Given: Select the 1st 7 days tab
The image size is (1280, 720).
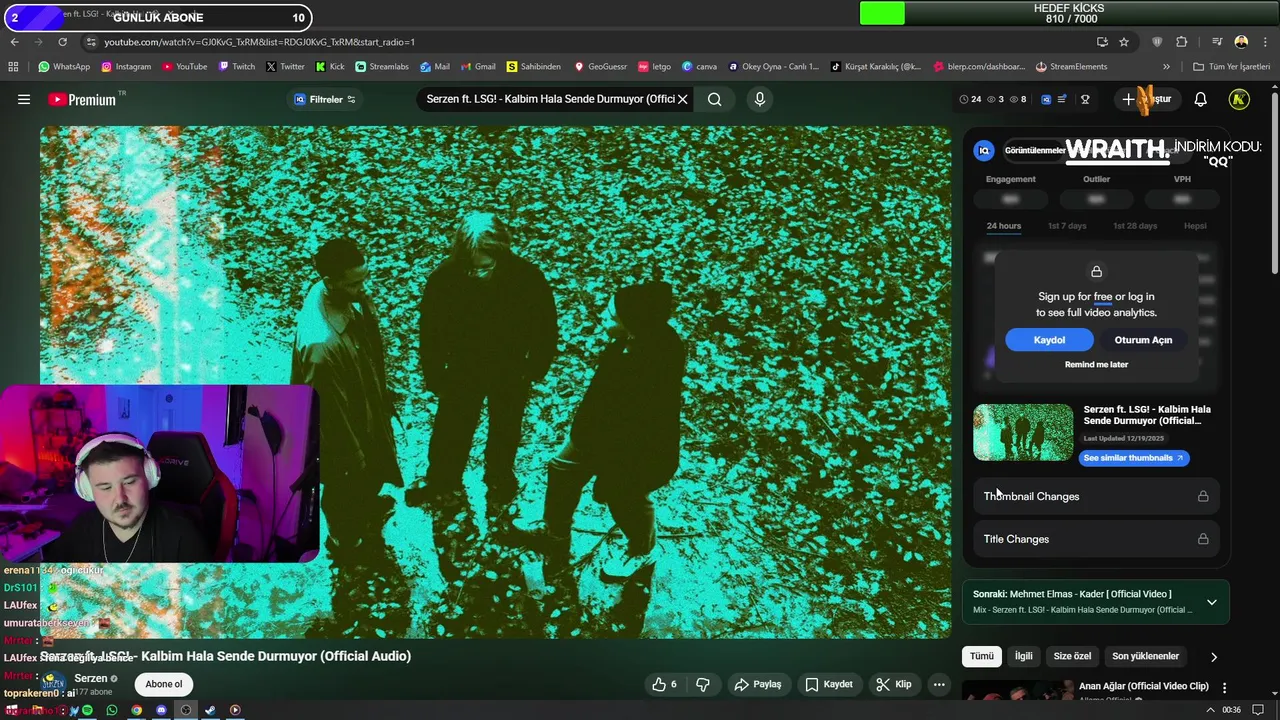Looking at the screenshot, I should click(x=1067, y=226).
